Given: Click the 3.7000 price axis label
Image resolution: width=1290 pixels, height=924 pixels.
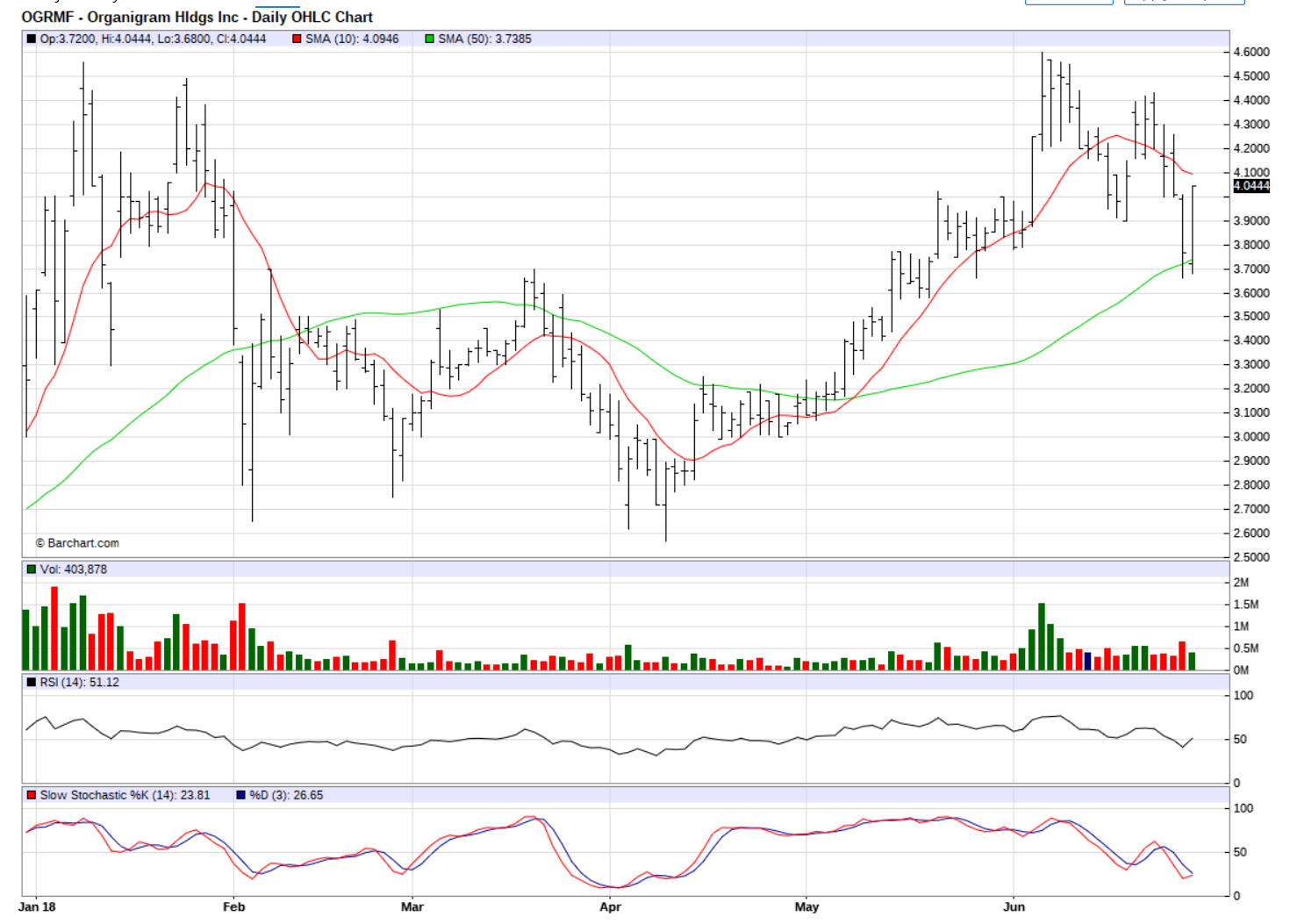Looking at the screenshot, I should coord(1251,269).
